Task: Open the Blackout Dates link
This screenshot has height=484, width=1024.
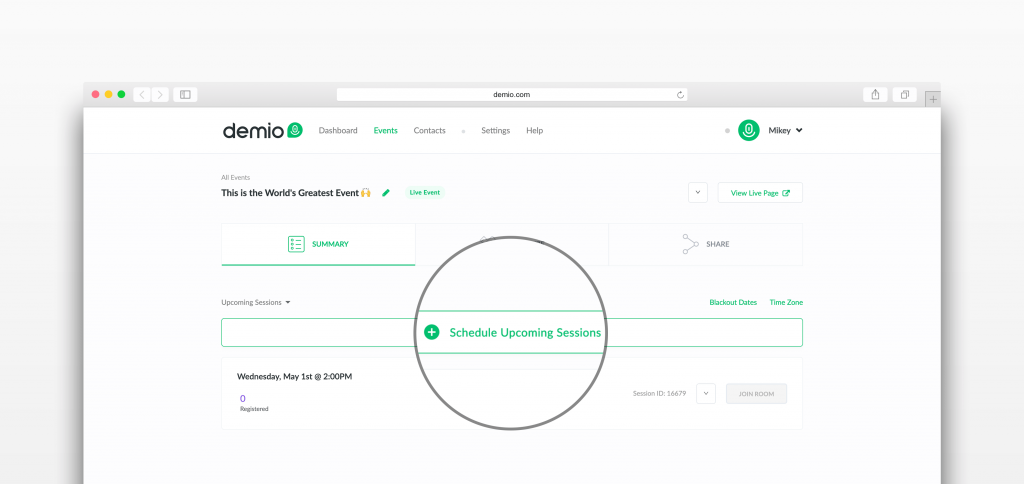Action: coord(733,302)
